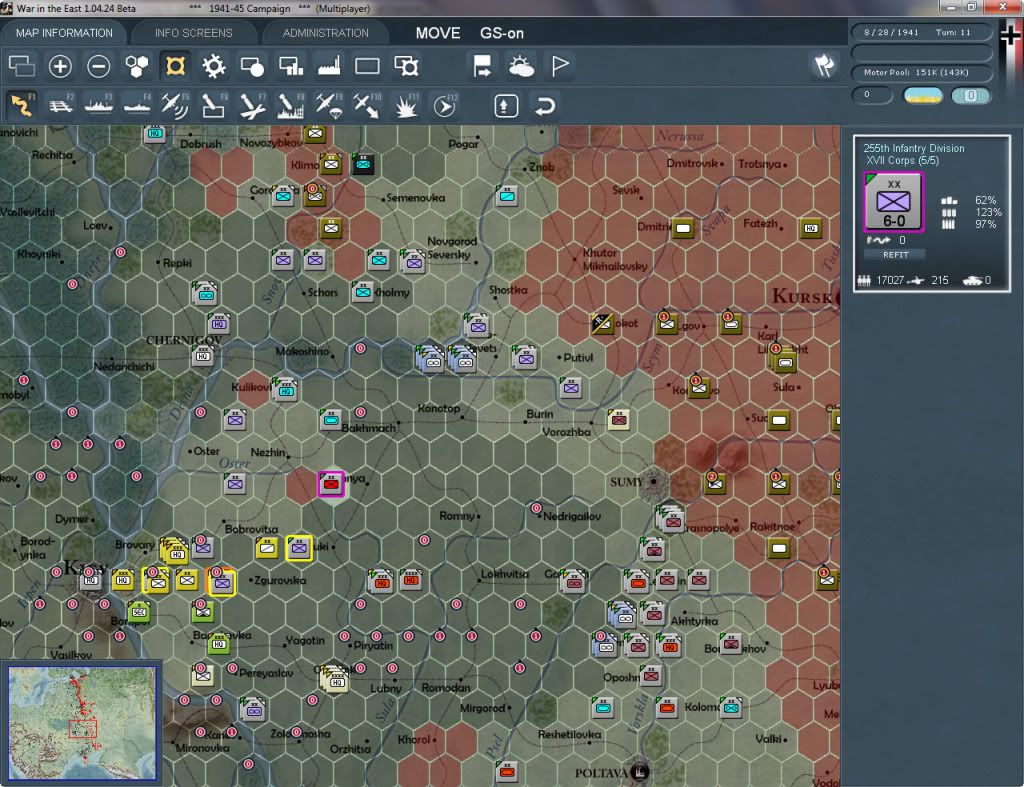This screenshot has height=787, width=1024.
Task: Select the F8 bomb city mode icon
Action: [291, 105]
